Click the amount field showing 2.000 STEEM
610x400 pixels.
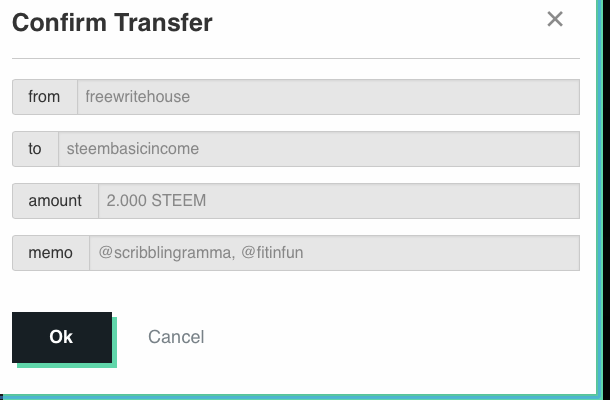click(339, 201)
